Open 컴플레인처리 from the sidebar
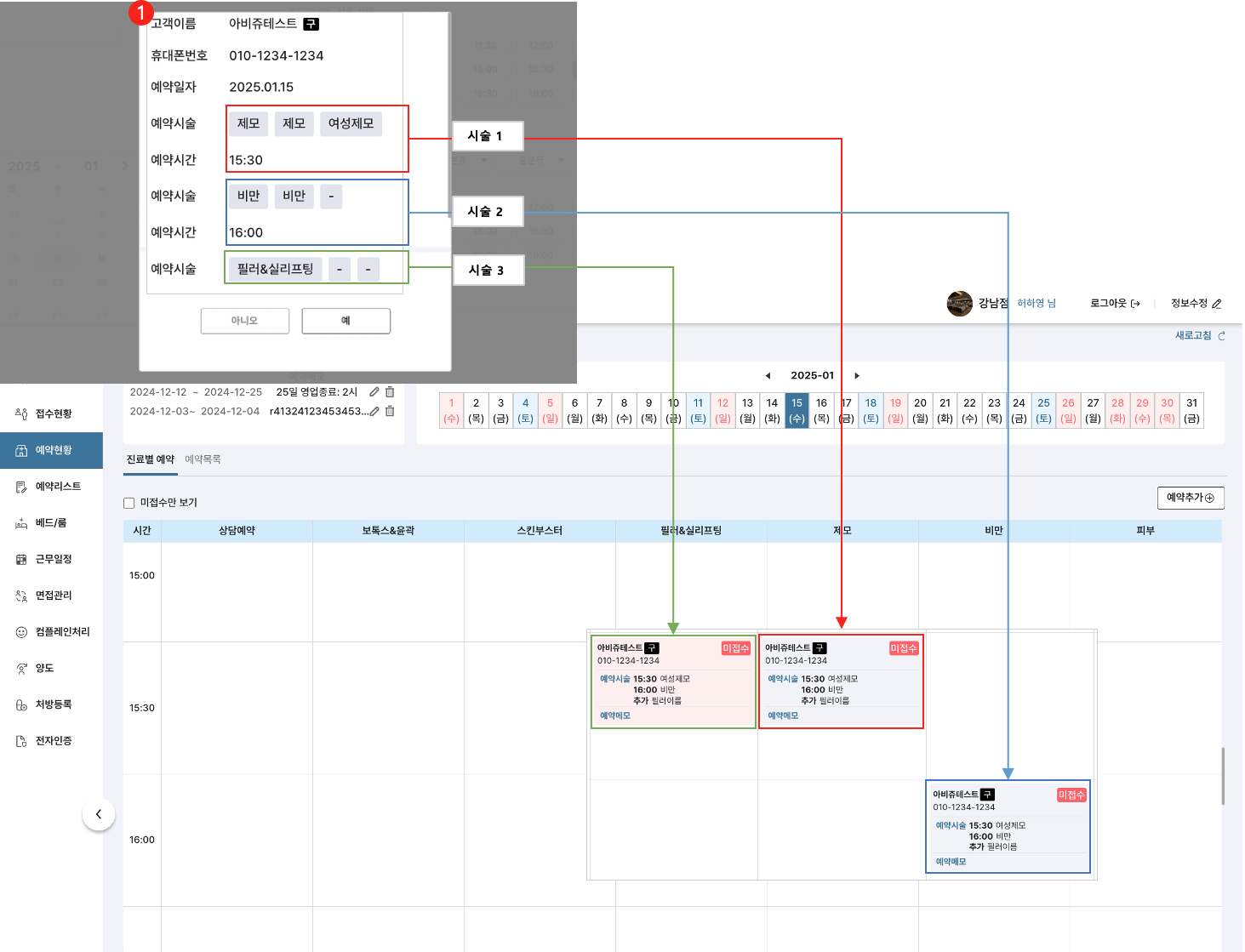 point(51,632)
